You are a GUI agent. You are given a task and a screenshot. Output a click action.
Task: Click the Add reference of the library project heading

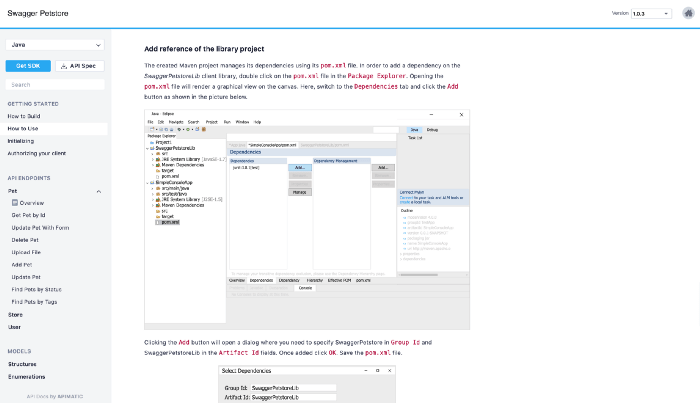coord(204,49)
